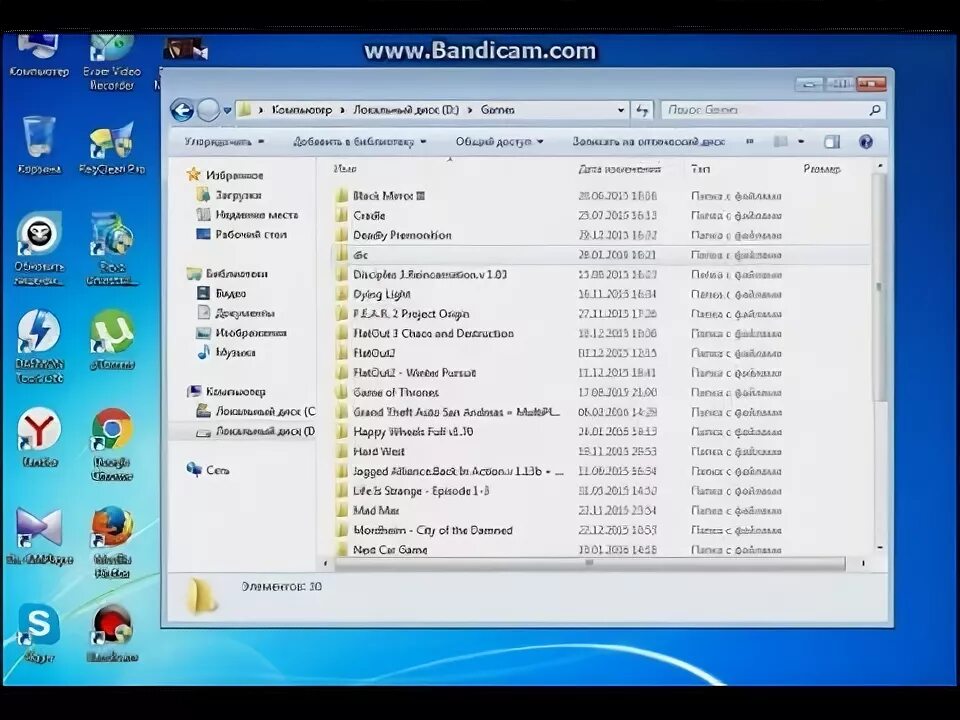The width and height of the screenshot is (960, 720).
Task: Open Share with (Общий доступ) dropdown
Action: [x=499, y=141]
